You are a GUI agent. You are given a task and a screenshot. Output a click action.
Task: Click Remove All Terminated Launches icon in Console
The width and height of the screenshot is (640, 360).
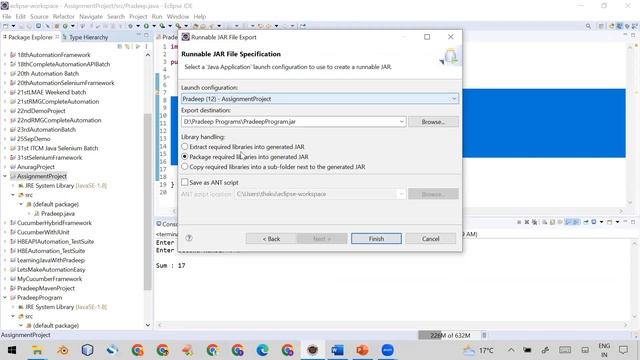coord(534,222)
